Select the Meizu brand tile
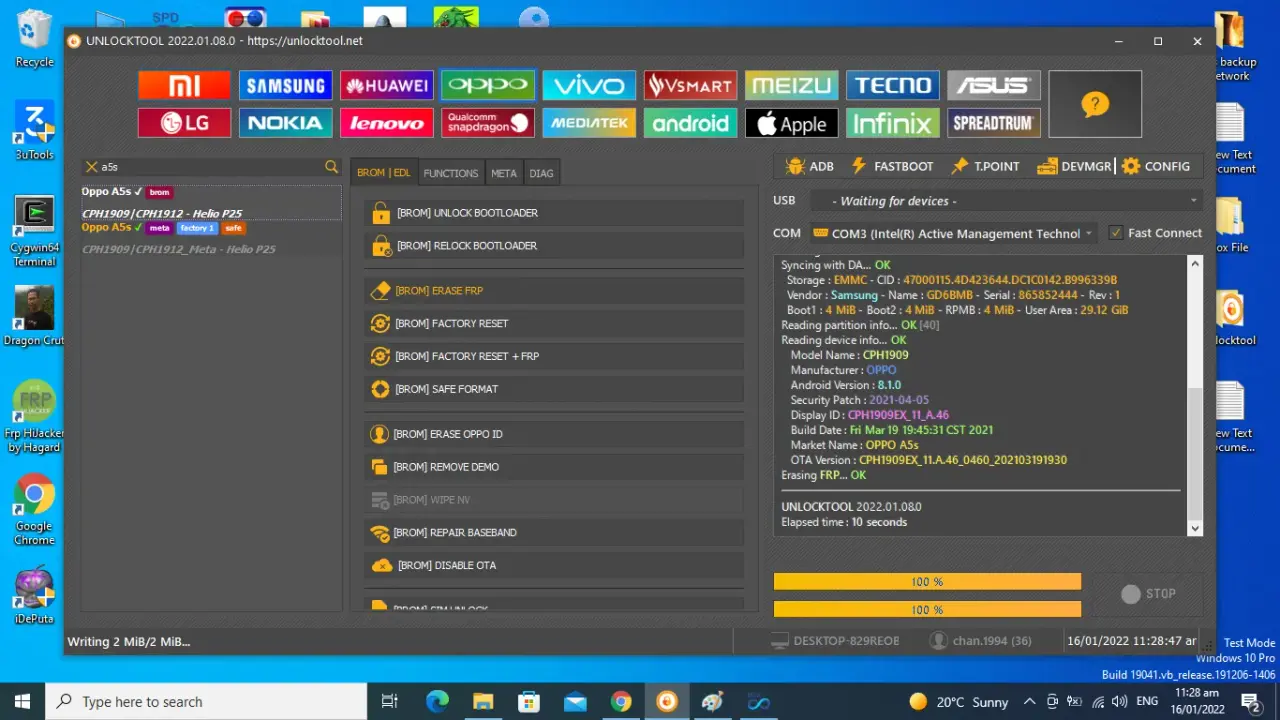 (x=791, y=85)
